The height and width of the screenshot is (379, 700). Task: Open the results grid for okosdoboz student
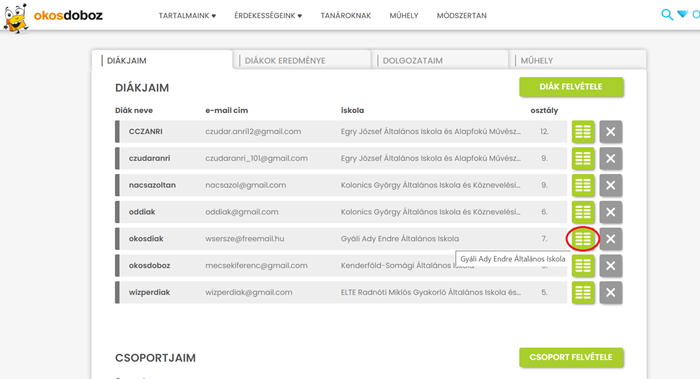pyautogui.click(x=583, y=266)
